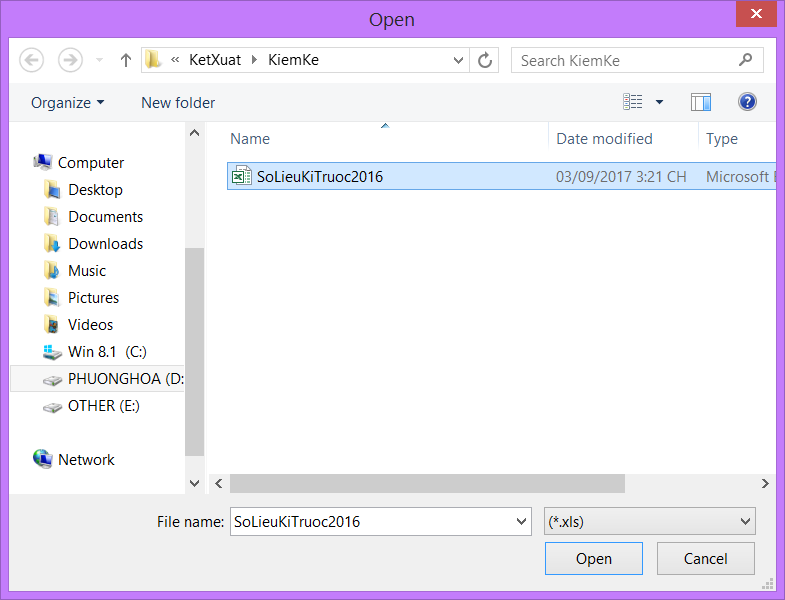Select the SoLieuKiTruoc2016 Excel file
The height and width of the screenshot is (600, 785).
click(319, 177)
